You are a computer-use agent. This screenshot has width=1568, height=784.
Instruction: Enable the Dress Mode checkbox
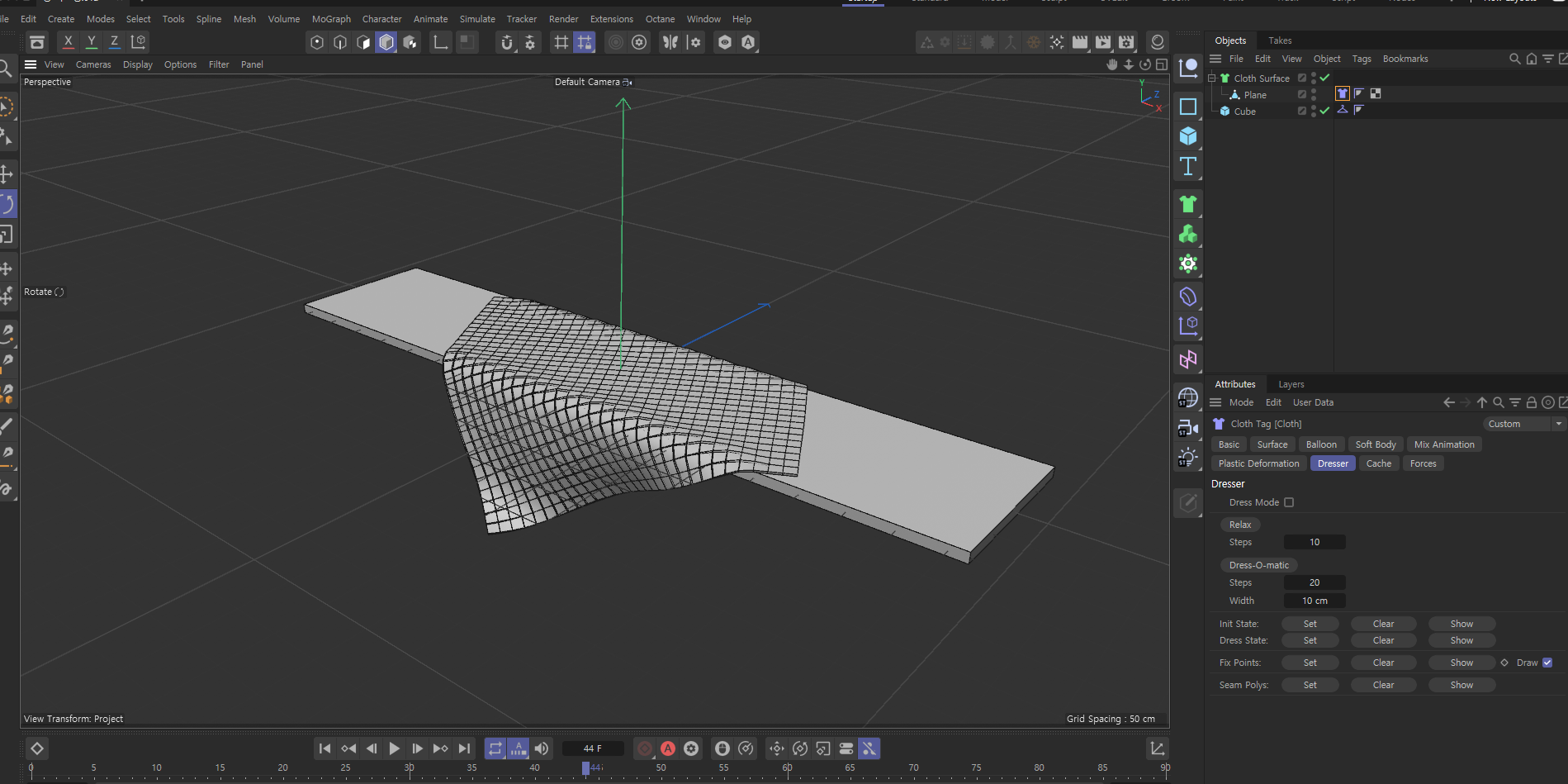pyautogui.click(x=1289, y=502)
